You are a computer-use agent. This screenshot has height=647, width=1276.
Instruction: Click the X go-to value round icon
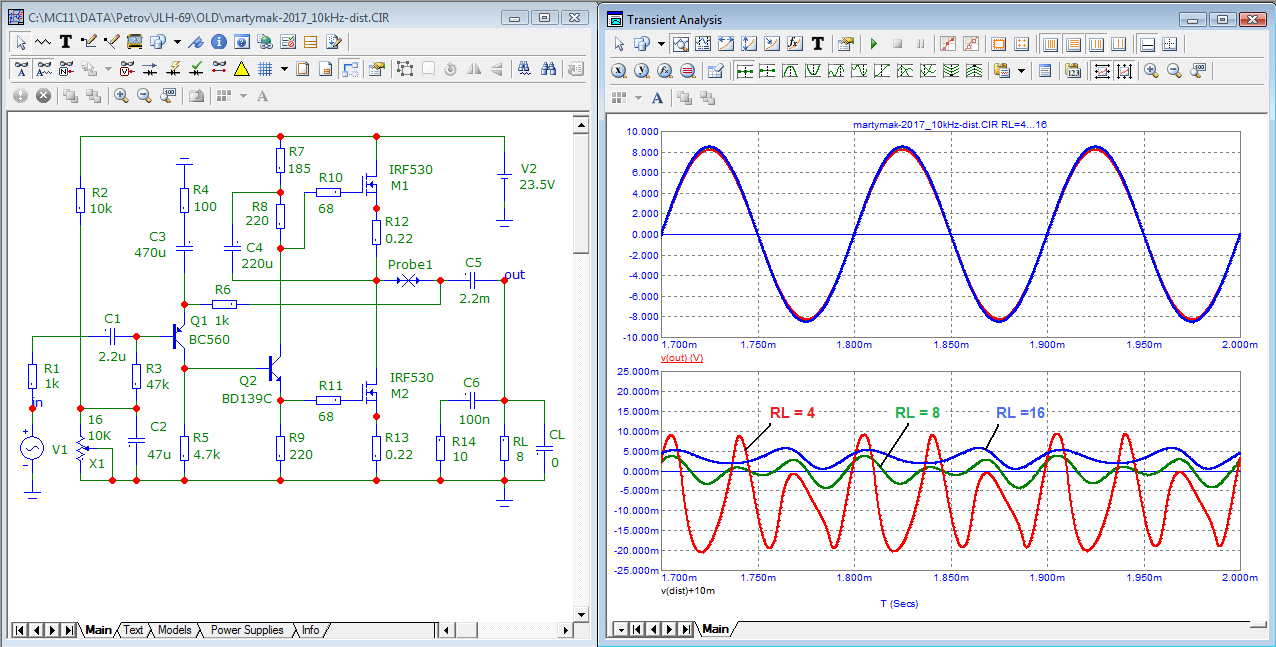tap(619, 70)
